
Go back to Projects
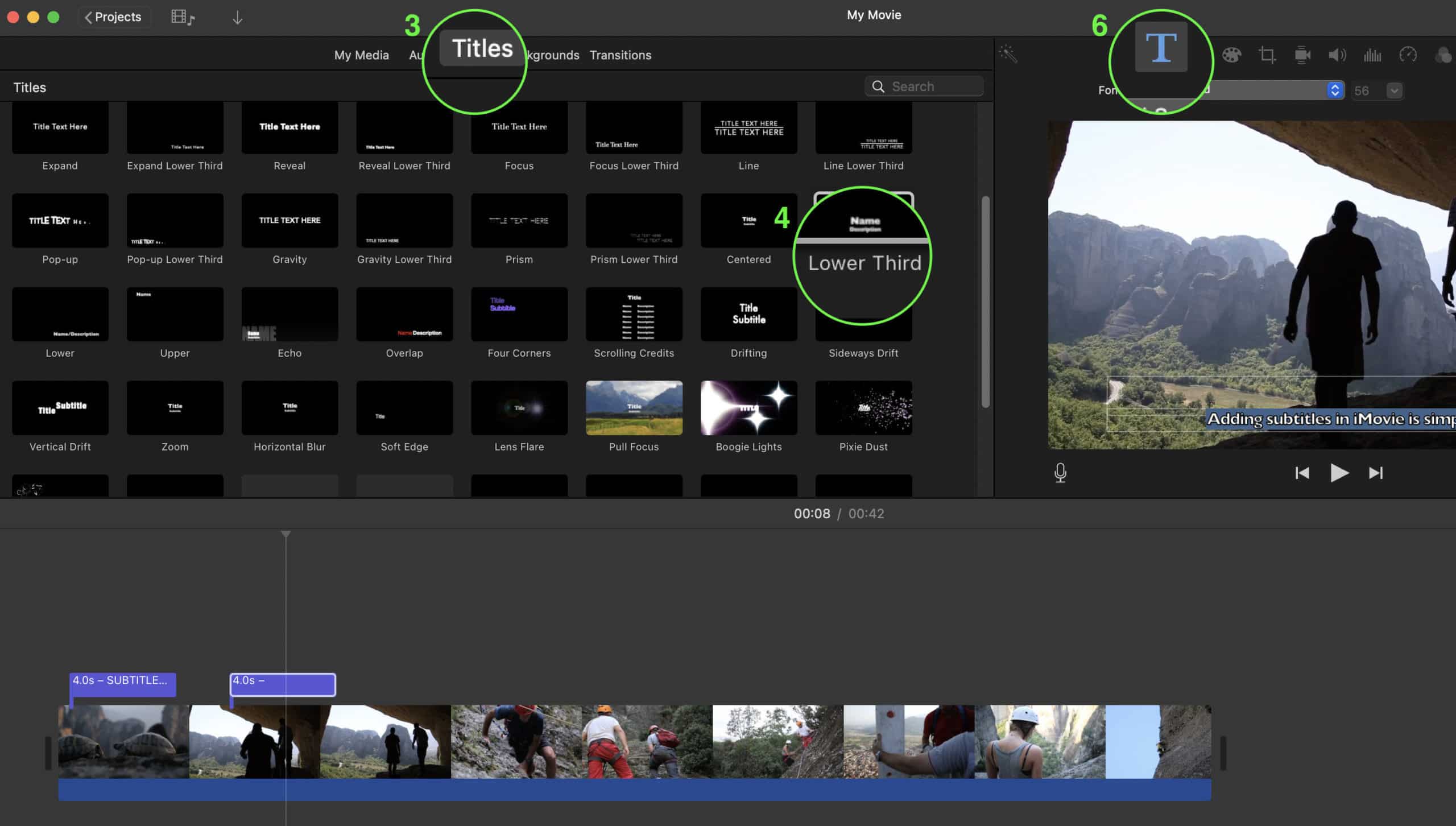click(x=113, y=17)
